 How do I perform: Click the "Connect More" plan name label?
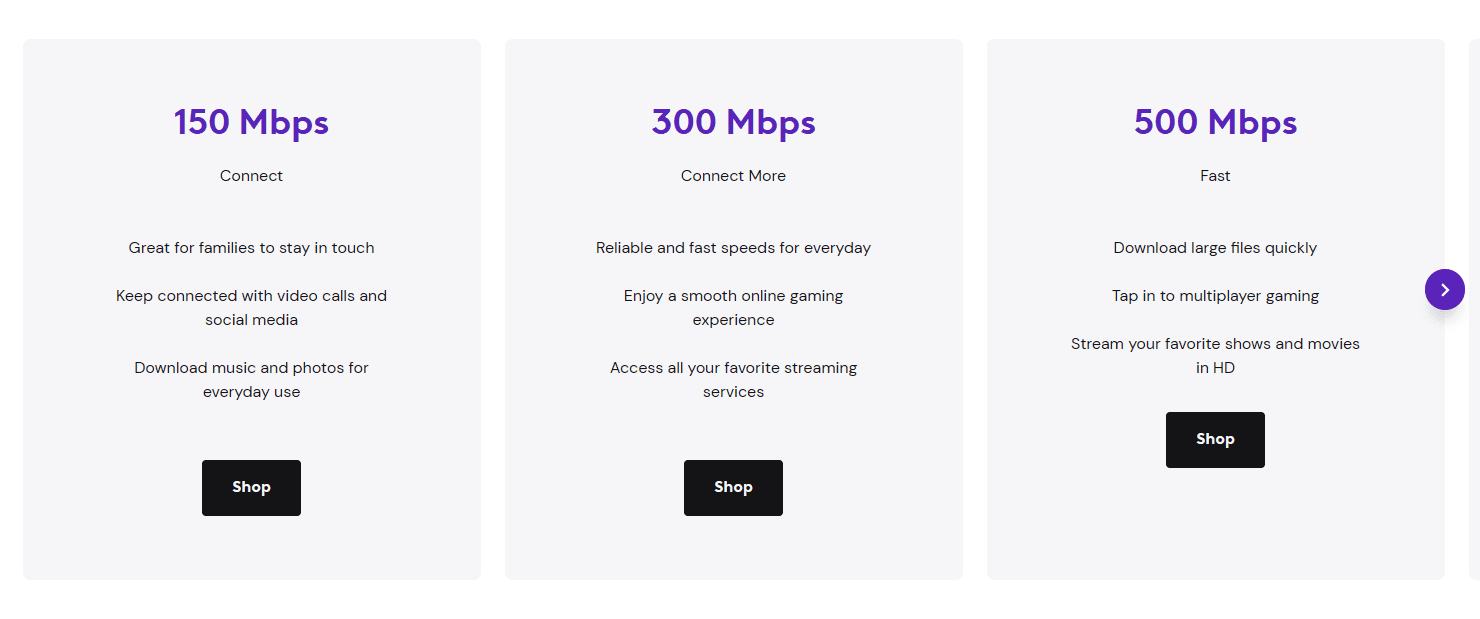(733, 176)
